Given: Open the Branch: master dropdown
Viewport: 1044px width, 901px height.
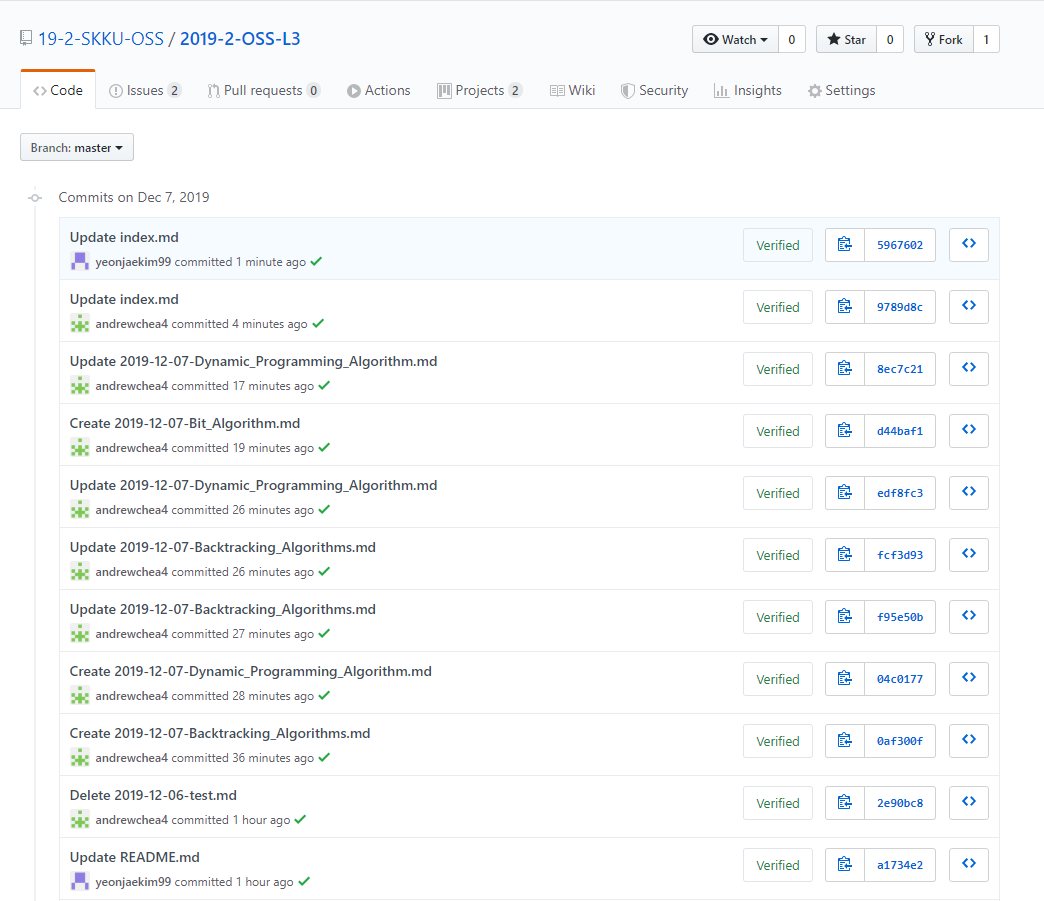Looking at the screenshot, I should coord(77,147).
